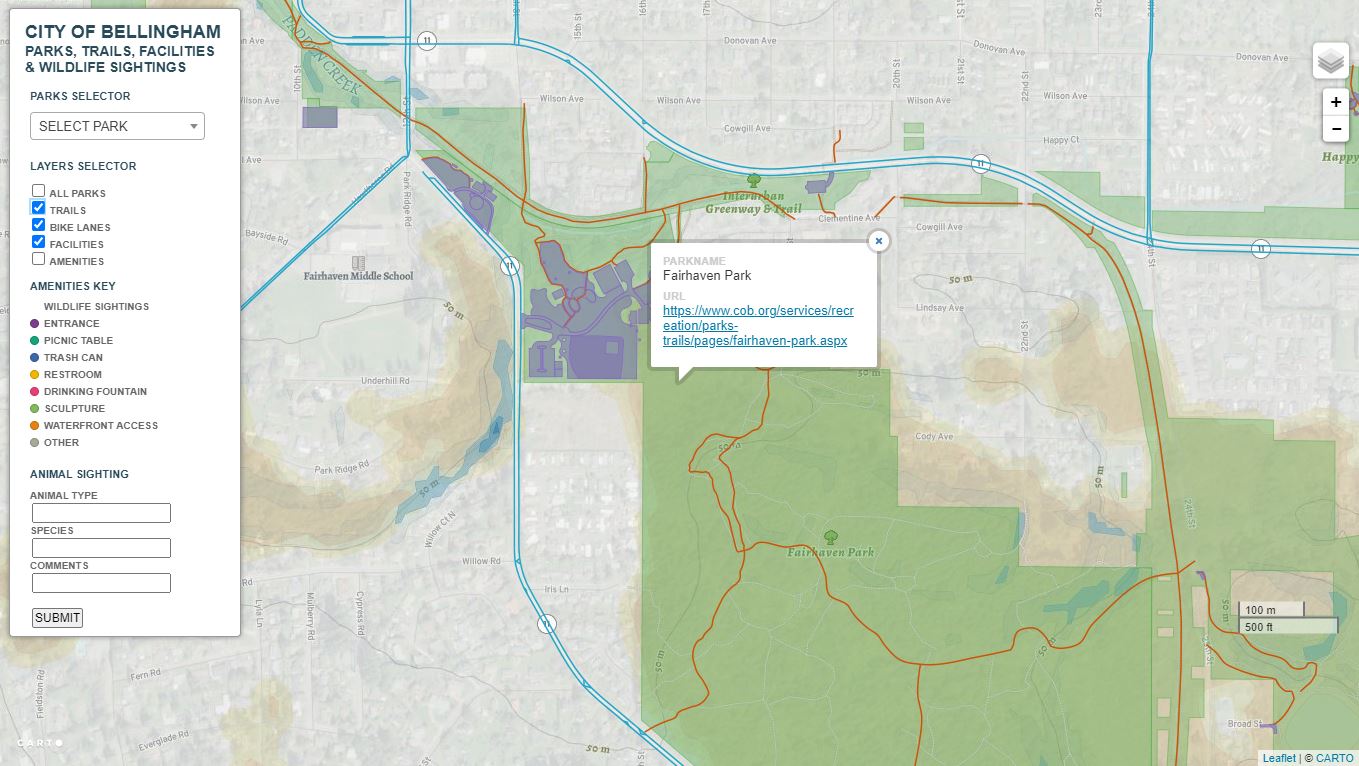Click the teal Picnic Table legend dot
This screenshot has width=1359, height=766.
coord(35,341)
